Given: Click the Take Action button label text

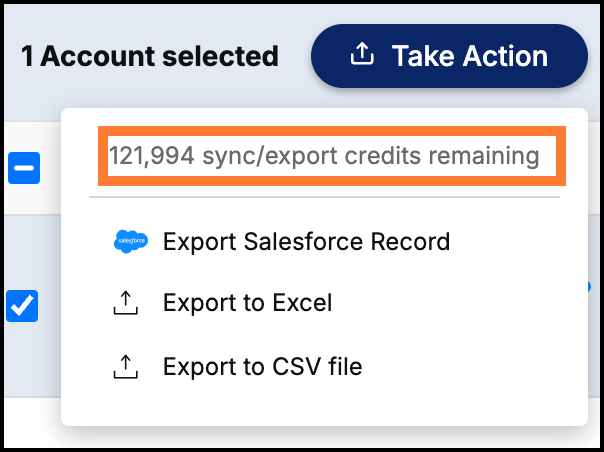Looking at the screenshot, I should (470, 56).
